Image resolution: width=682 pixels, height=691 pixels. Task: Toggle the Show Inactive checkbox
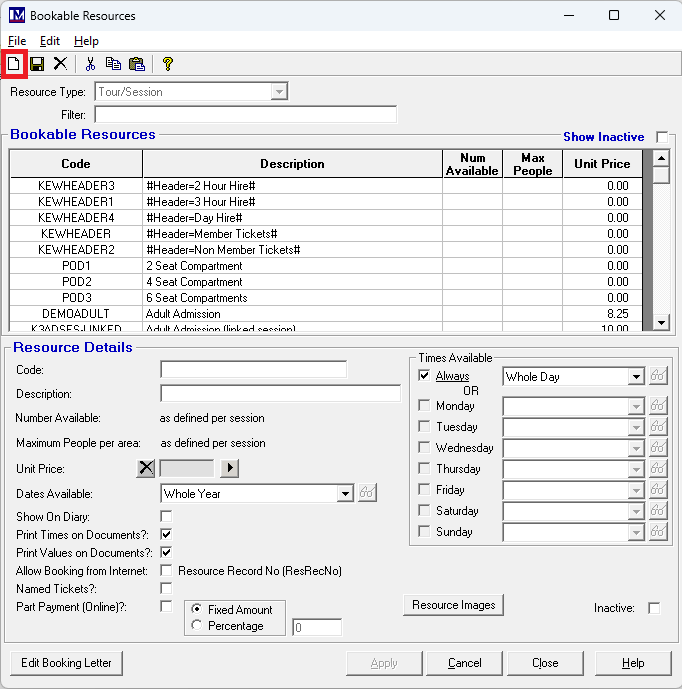[x=662, y=137]
